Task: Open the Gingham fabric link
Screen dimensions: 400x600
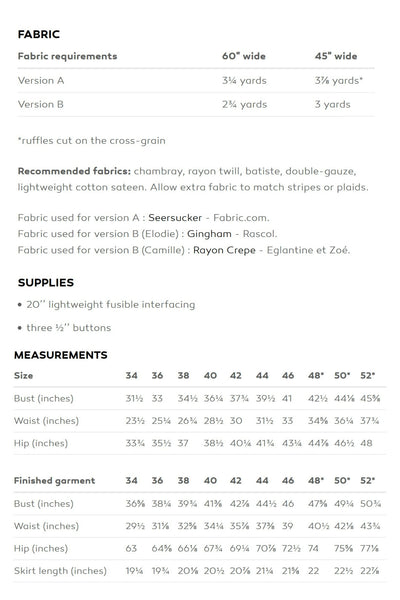Action: [209, 234]
